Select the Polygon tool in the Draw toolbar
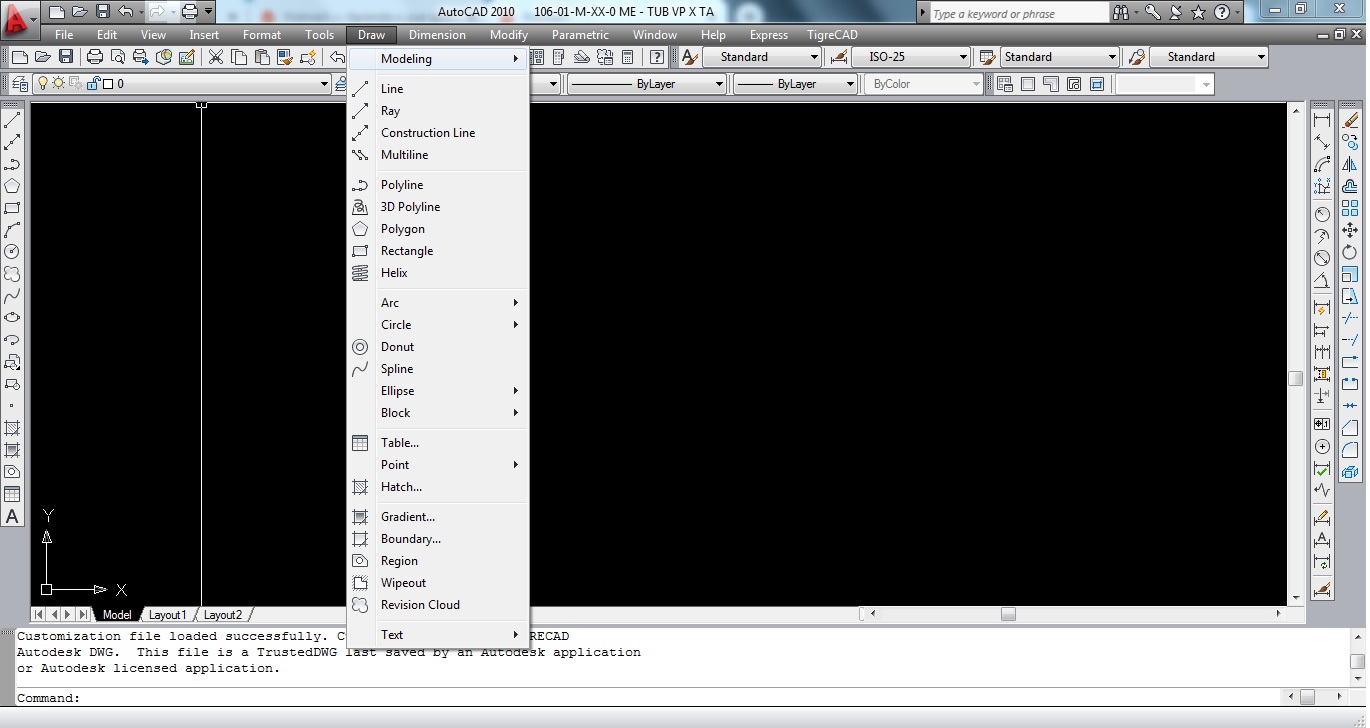 click(11, 185)
